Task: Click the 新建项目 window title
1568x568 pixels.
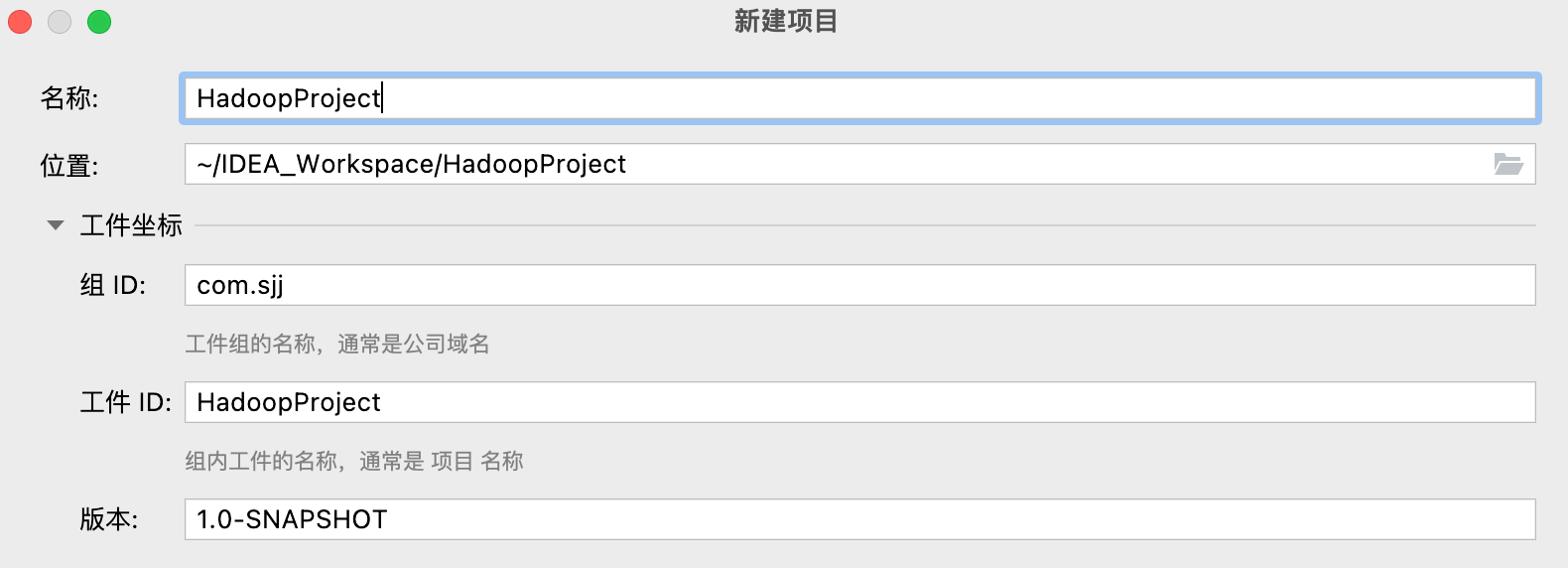Action: click(x=785, y=21)
